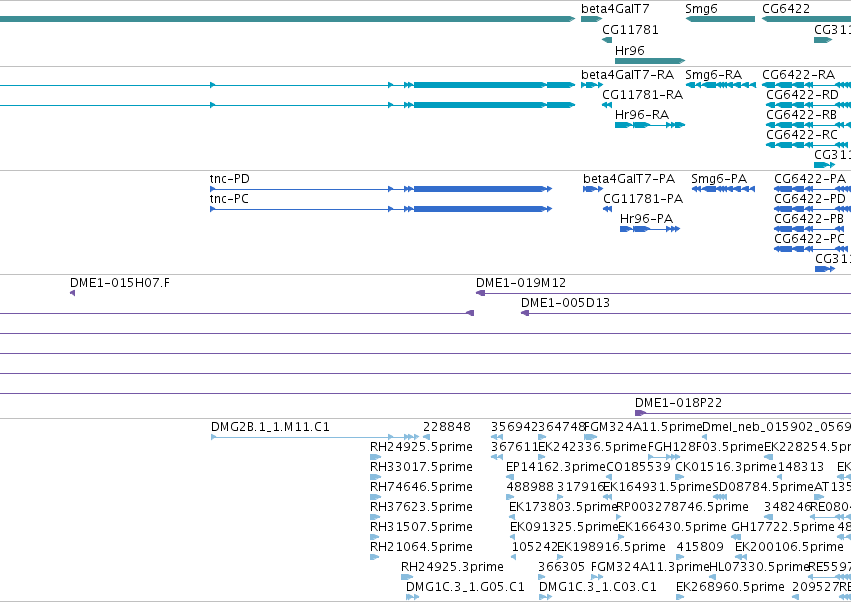The image size is (851, 602).
Task: Select the Hr96 gene bar
Action: click(x=650, y=61)
